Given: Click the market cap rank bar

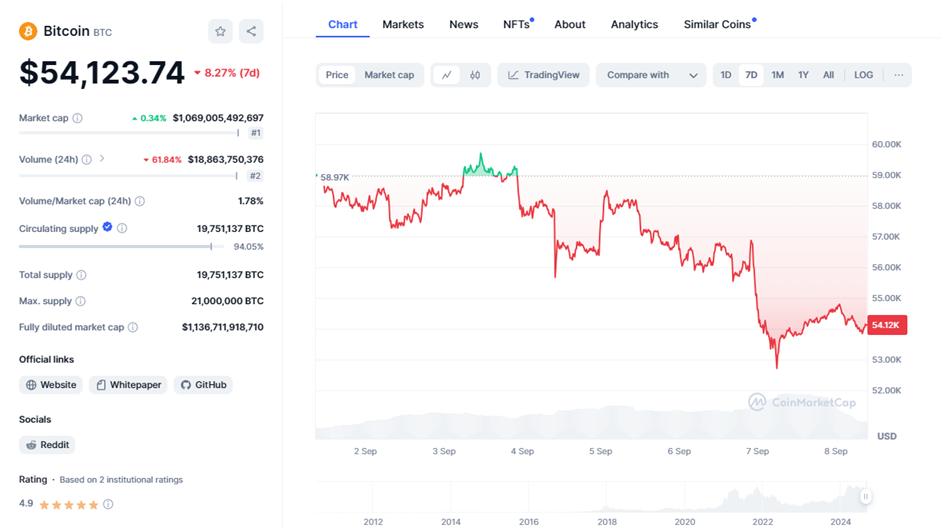Looking at the screenshot, I should [129, 133].
